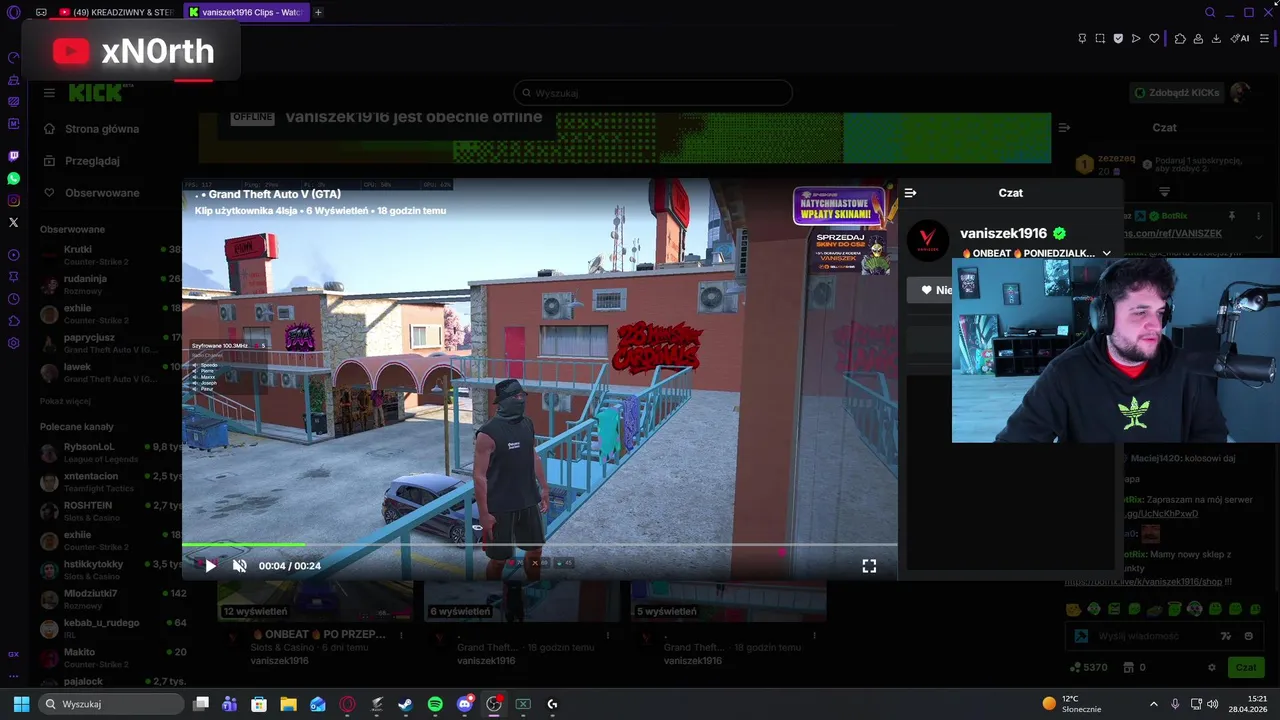Click Zdobądź KICKs button

(x=1176, y=93)
